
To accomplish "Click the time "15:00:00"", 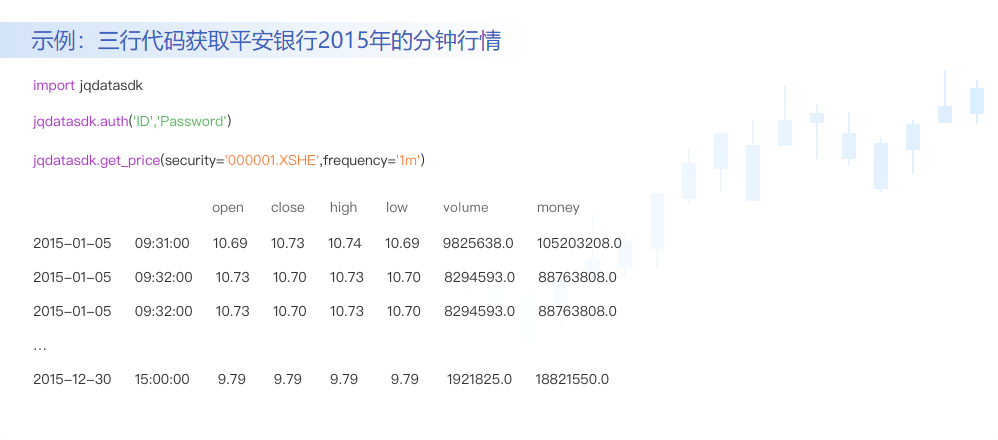I will pos(162,380).
